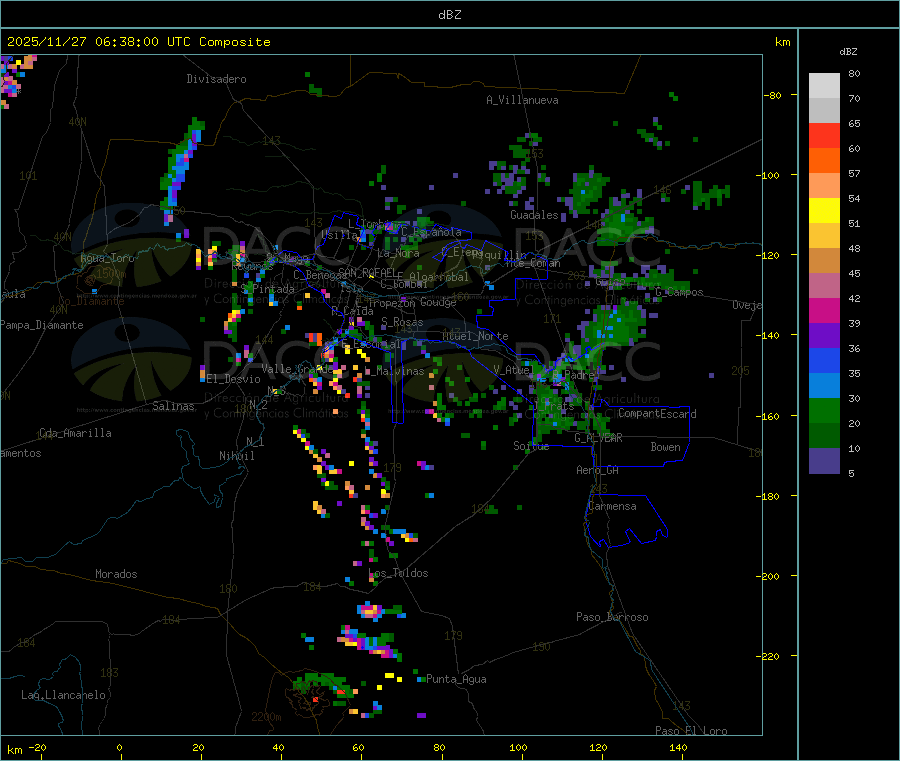Click the 'Carmensa' map label
Screen dimensions: 900x761
[612, 506]
